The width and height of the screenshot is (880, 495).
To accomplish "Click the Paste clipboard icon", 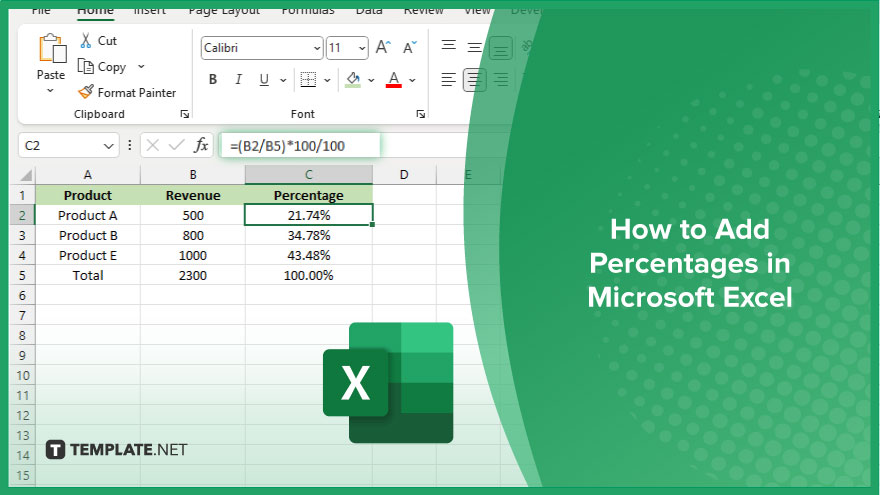I will point(52,49).
